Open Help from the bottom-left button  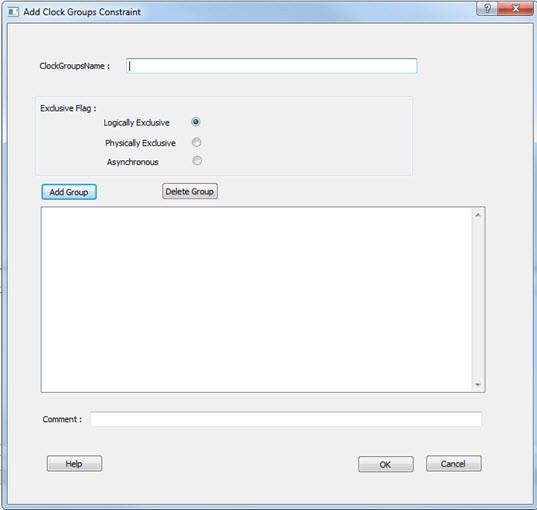74,464
